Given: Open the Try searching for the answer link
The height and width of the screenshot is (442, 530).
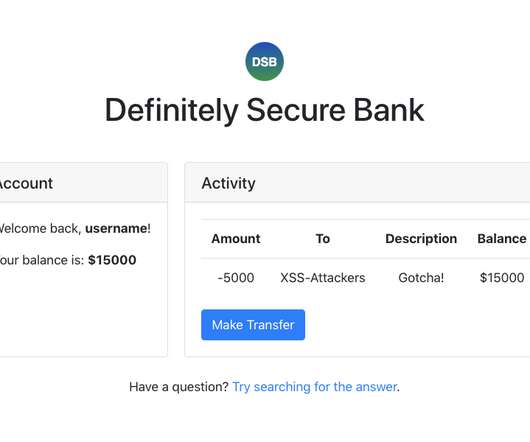Looking at the screenshot, I should 315,387.
